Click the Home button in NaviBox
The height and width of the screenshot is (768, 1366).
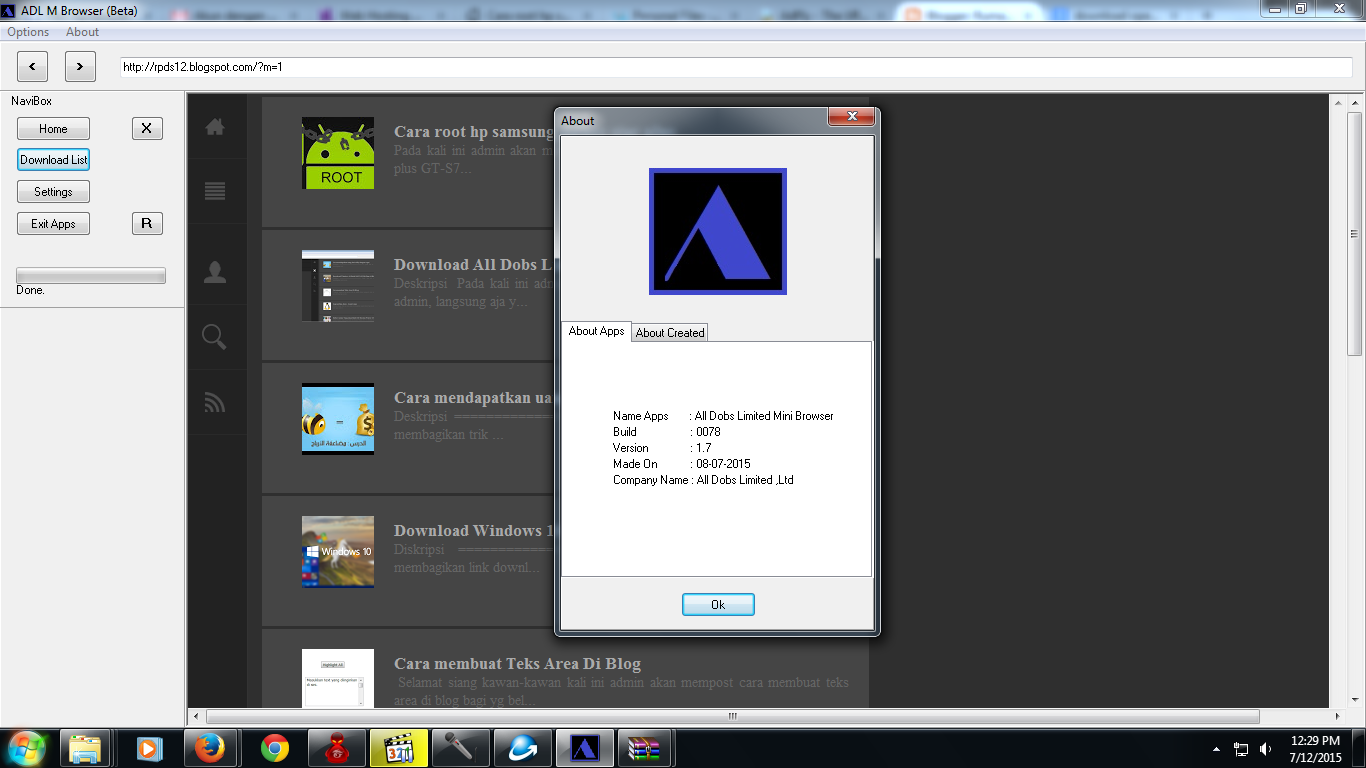(x=53, y=128)
